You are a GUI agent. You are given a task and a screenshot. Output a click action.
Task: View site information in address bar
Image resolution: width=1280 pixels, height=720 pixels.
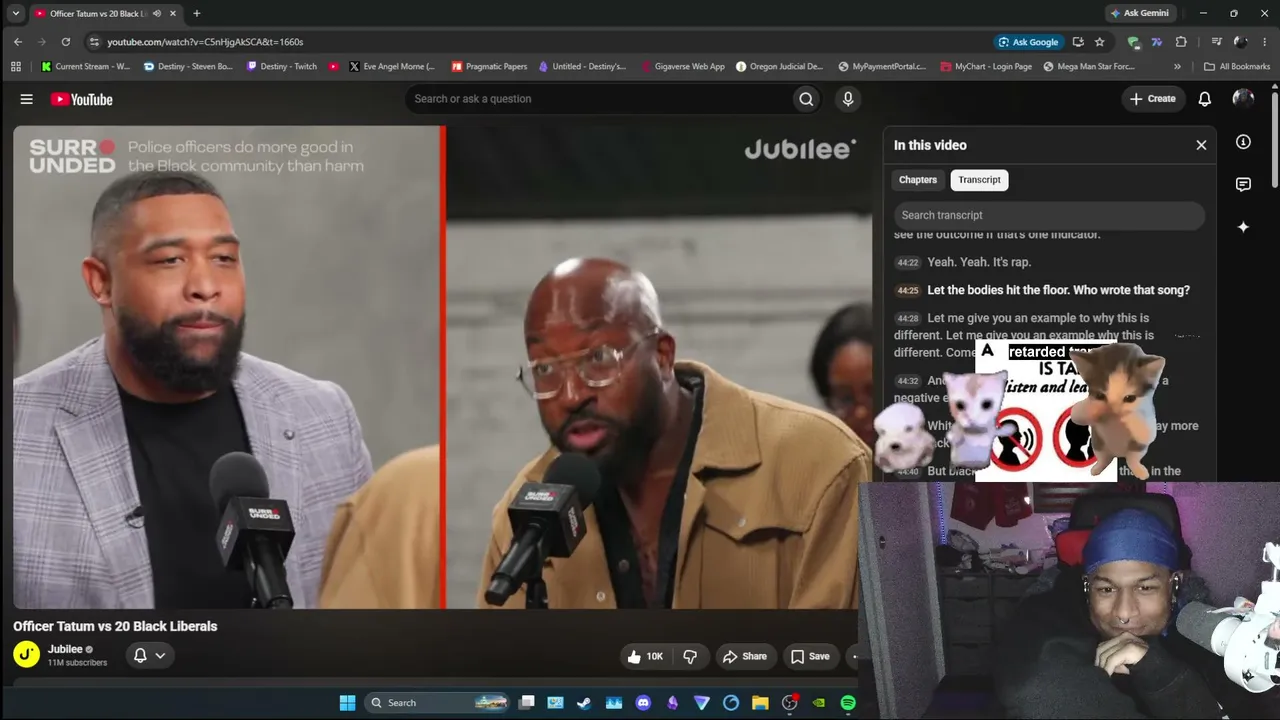coord(94,42)
